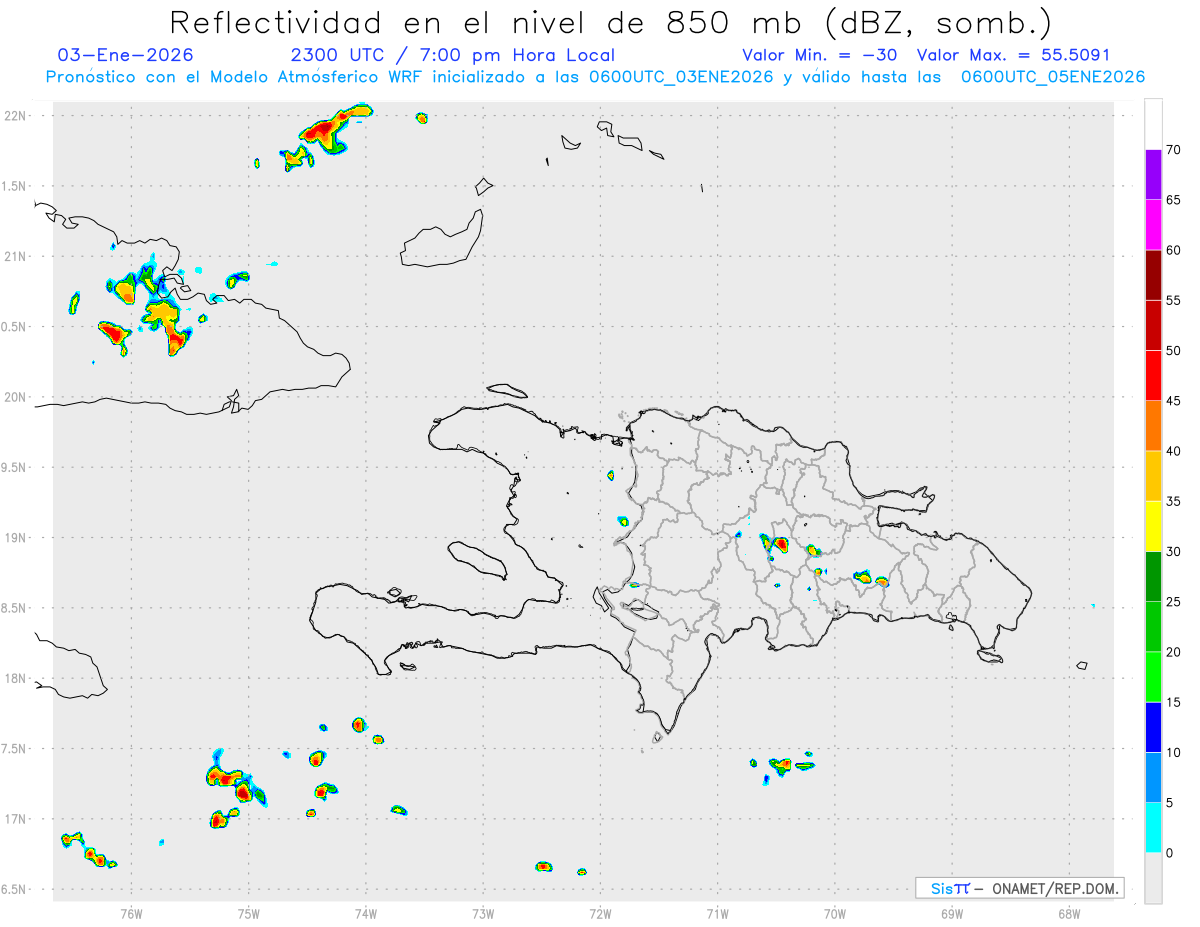The height and width of the screenshot is (927, 1200).
Task: Click the '74W' longitude label
Action: coord(366,913)
